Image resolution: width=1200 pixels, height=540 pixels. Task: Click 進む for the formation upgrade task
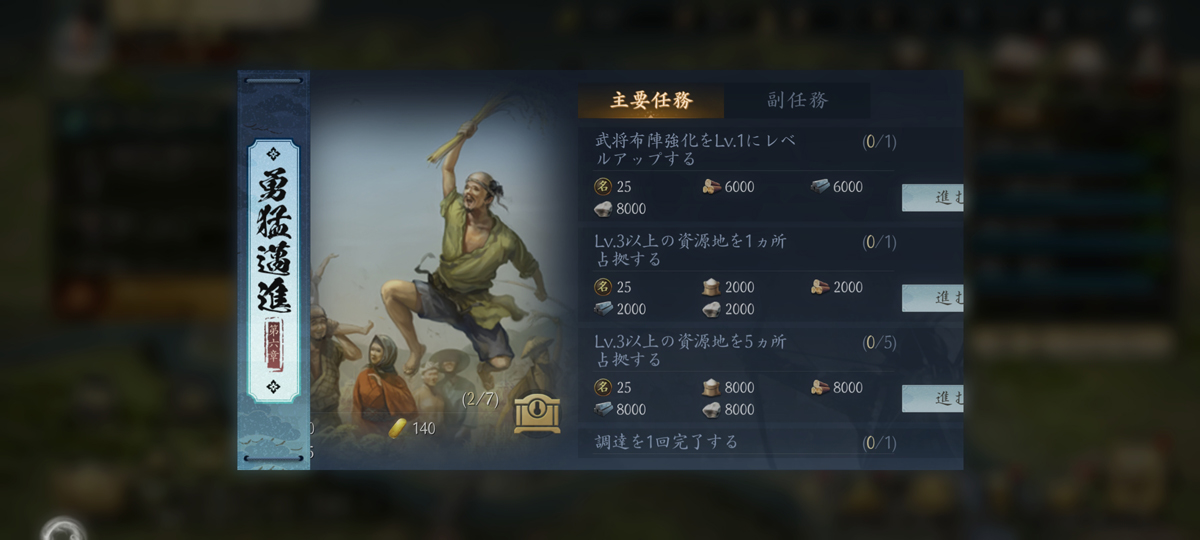click(x=933, y=197)
